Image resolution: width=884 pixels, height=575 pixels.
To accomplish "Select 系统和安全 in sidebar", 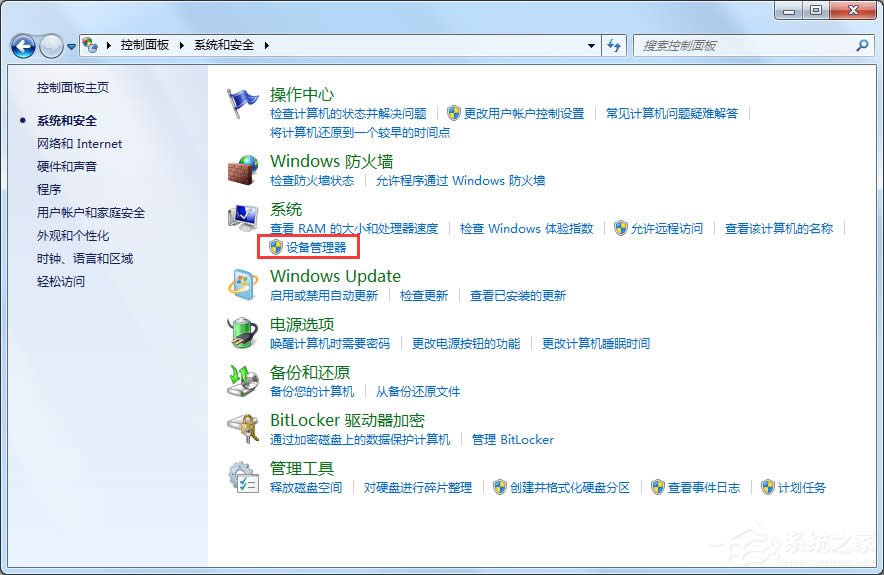I will 67,120.
